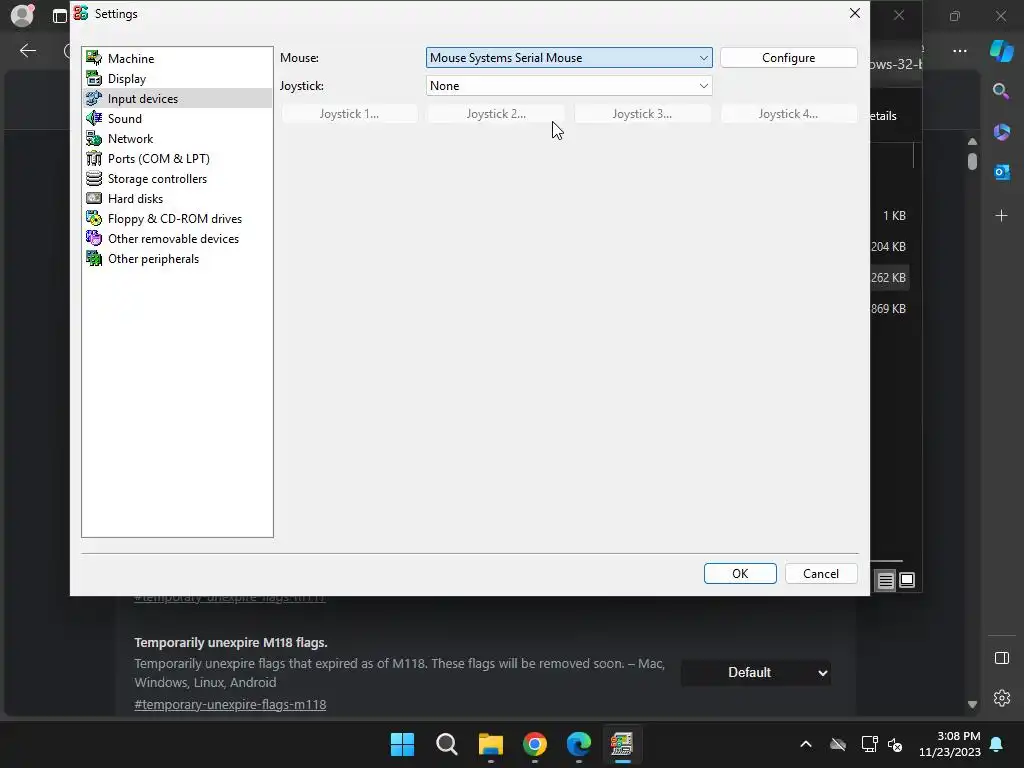
Task: Select Storage controllers category
Action: (x=157, y=178)
